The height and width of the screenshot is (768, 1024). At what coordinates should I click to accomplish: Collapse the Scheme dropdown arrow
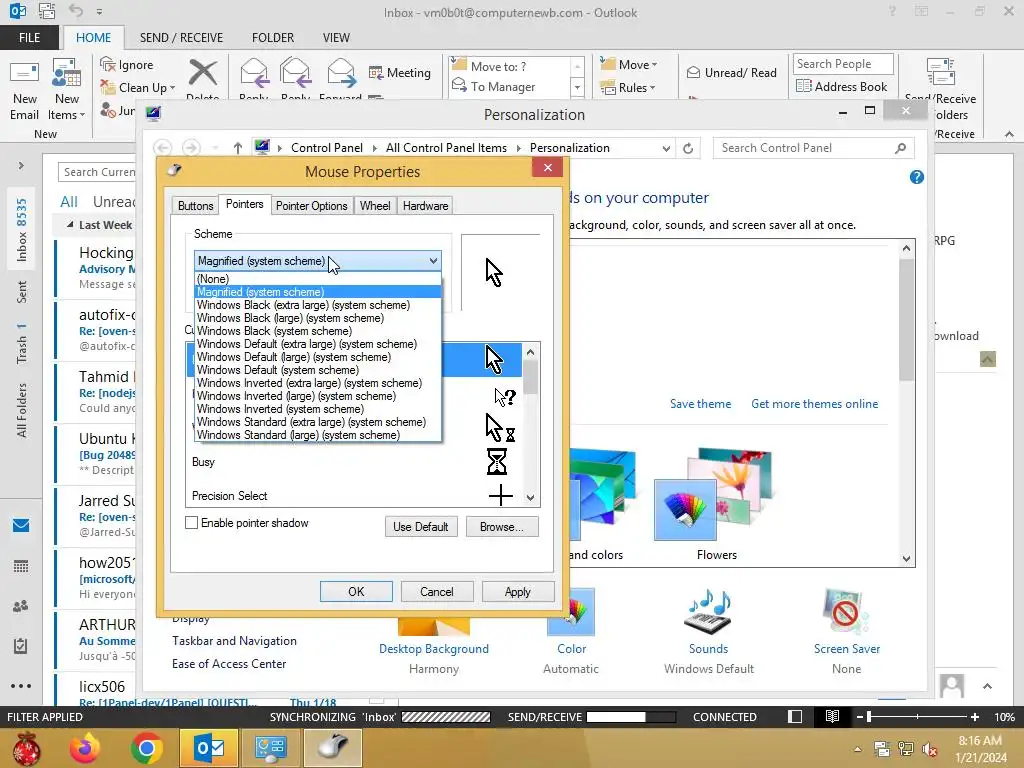[x=433, y=261]
